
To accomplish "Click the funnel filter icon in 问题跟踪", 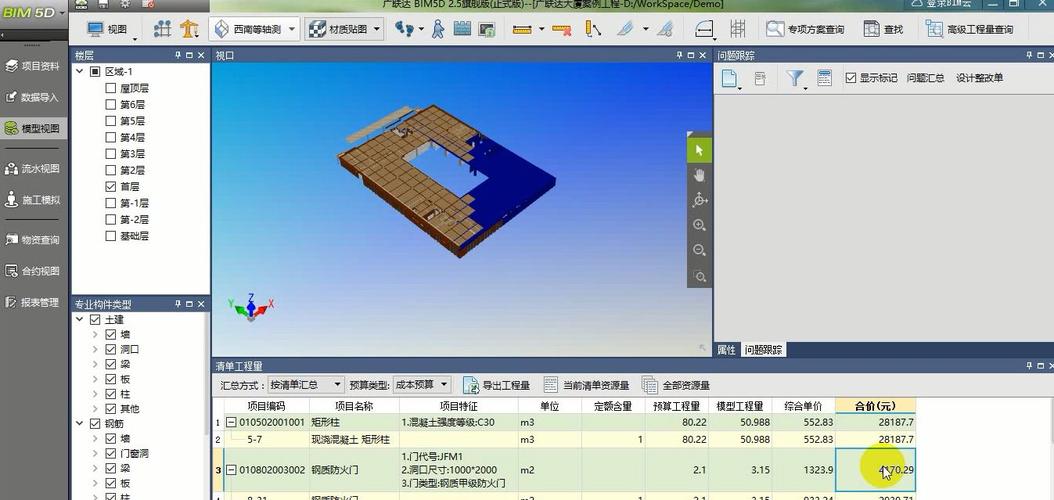I will [795, 79].
